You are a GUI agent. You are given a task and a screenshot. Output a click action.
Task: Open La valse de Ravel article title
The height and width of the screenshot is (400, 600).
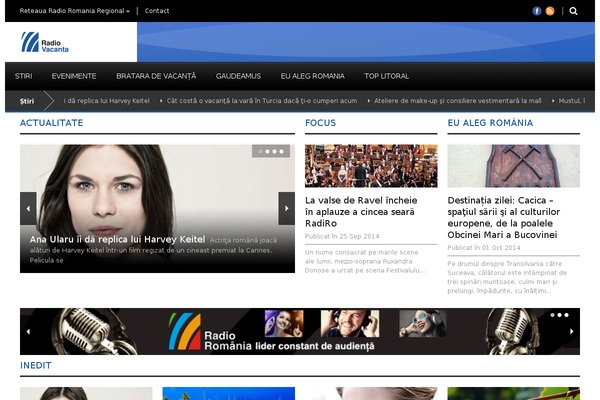(361, 212)
